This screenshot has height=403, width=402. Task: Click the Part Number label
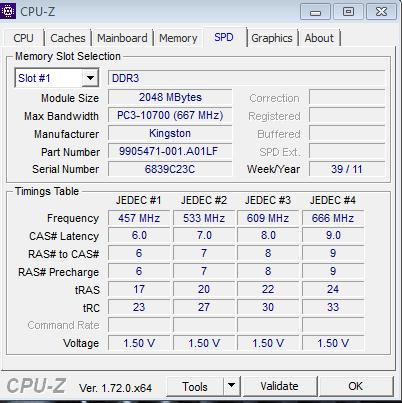(70, 152)
